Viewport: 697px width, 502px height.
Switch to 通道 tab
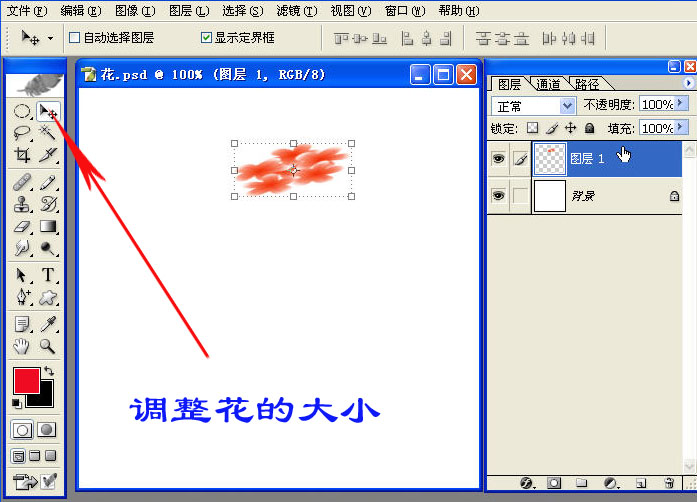pos(548,84)
